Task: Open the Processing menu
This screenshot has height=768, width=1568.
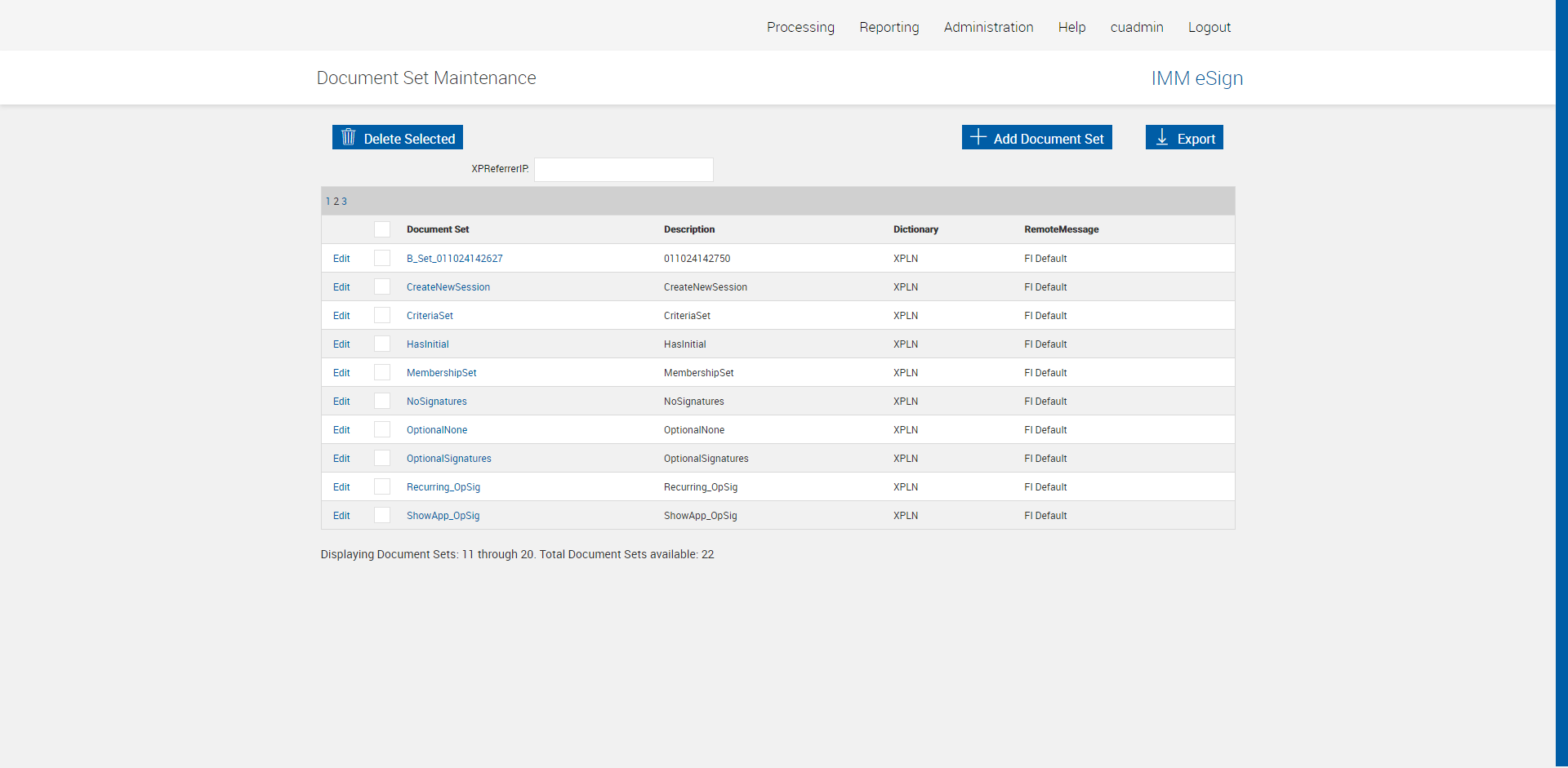Action: (800, 27)
